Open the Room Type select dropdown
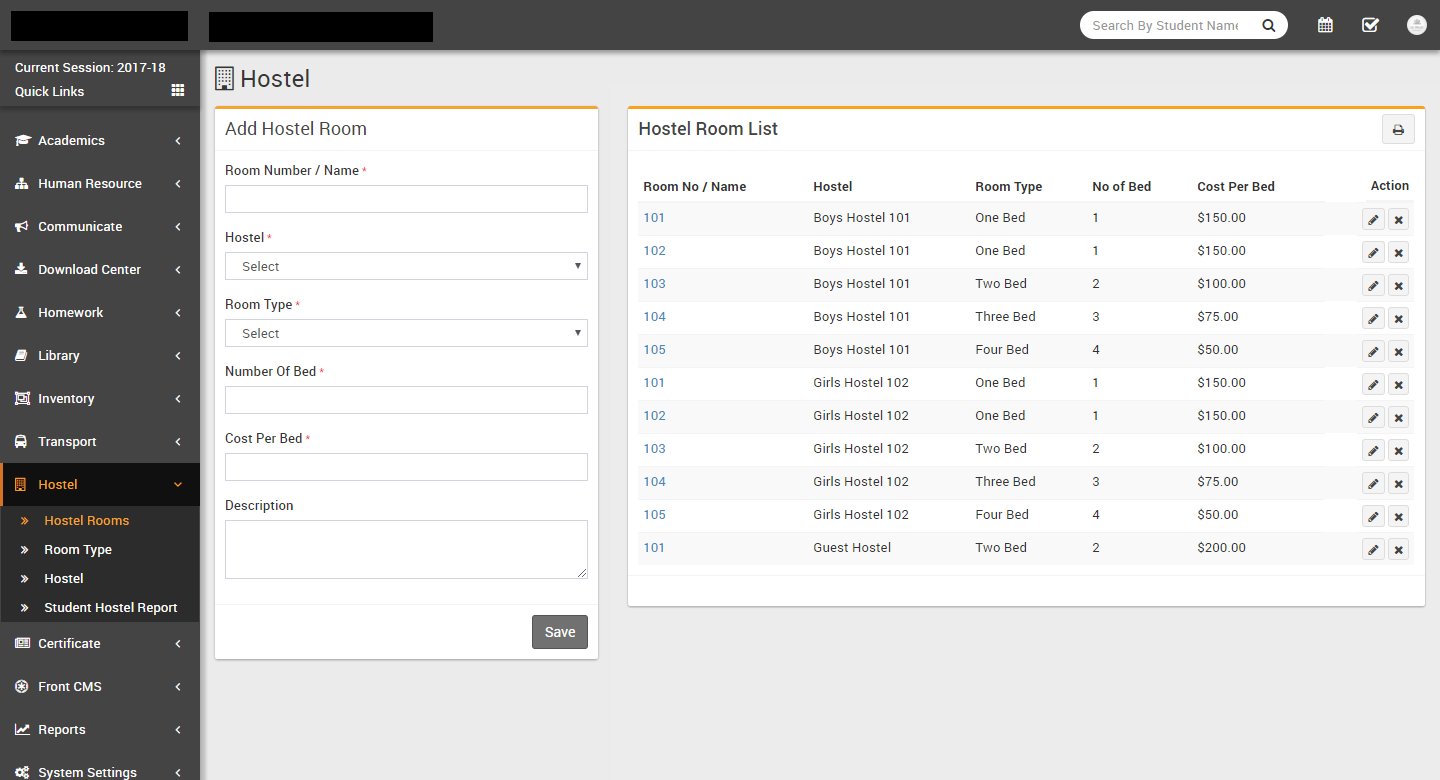Viewport: 1440px width, 780px height. pyautogui.click(x=406, y=333)
